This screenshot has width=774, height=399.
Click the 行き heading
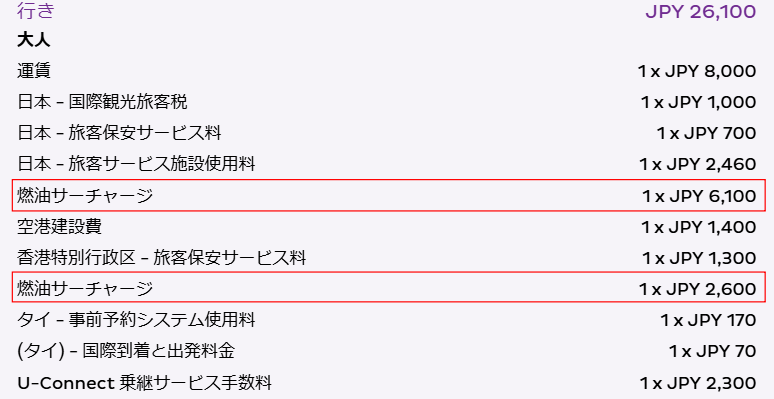click(35, 11)
